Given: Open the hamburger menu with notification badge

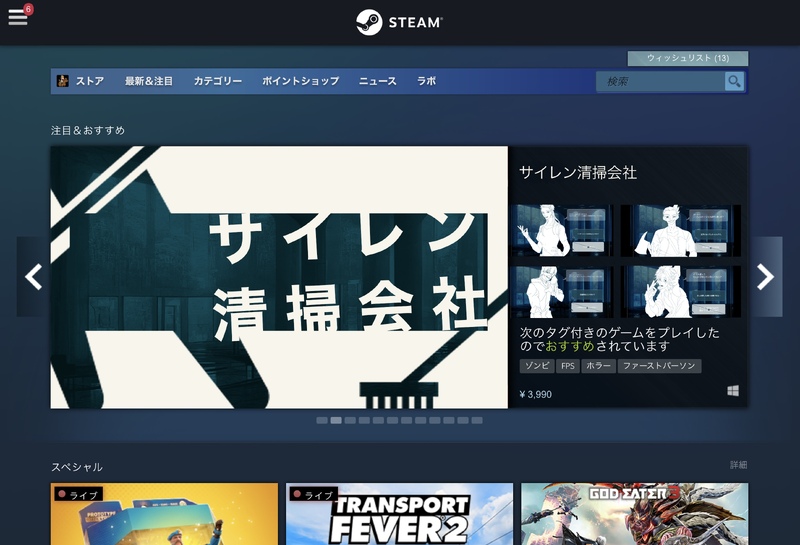Looking at the screenshot, I should [19, 15].
